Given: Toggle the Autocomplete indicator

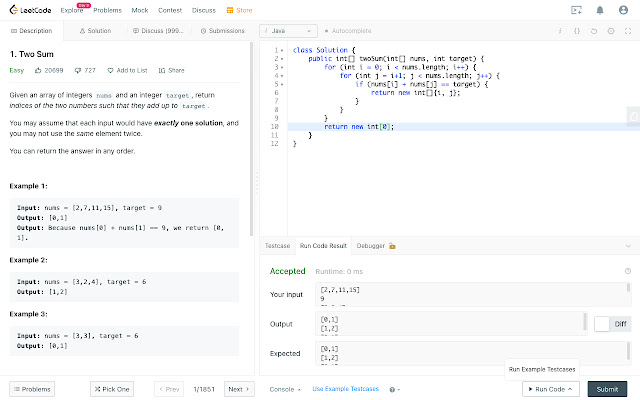Looking at the screenshot, I should click(x=348, y=31).
